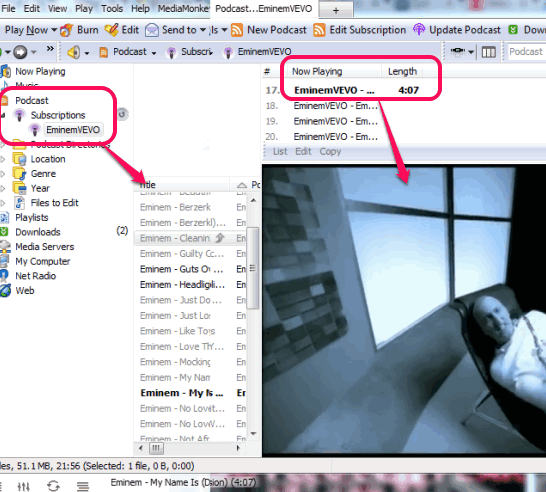Open the equalizer icon in the bottom bar
546x492 pixels.
coord(24,486)
